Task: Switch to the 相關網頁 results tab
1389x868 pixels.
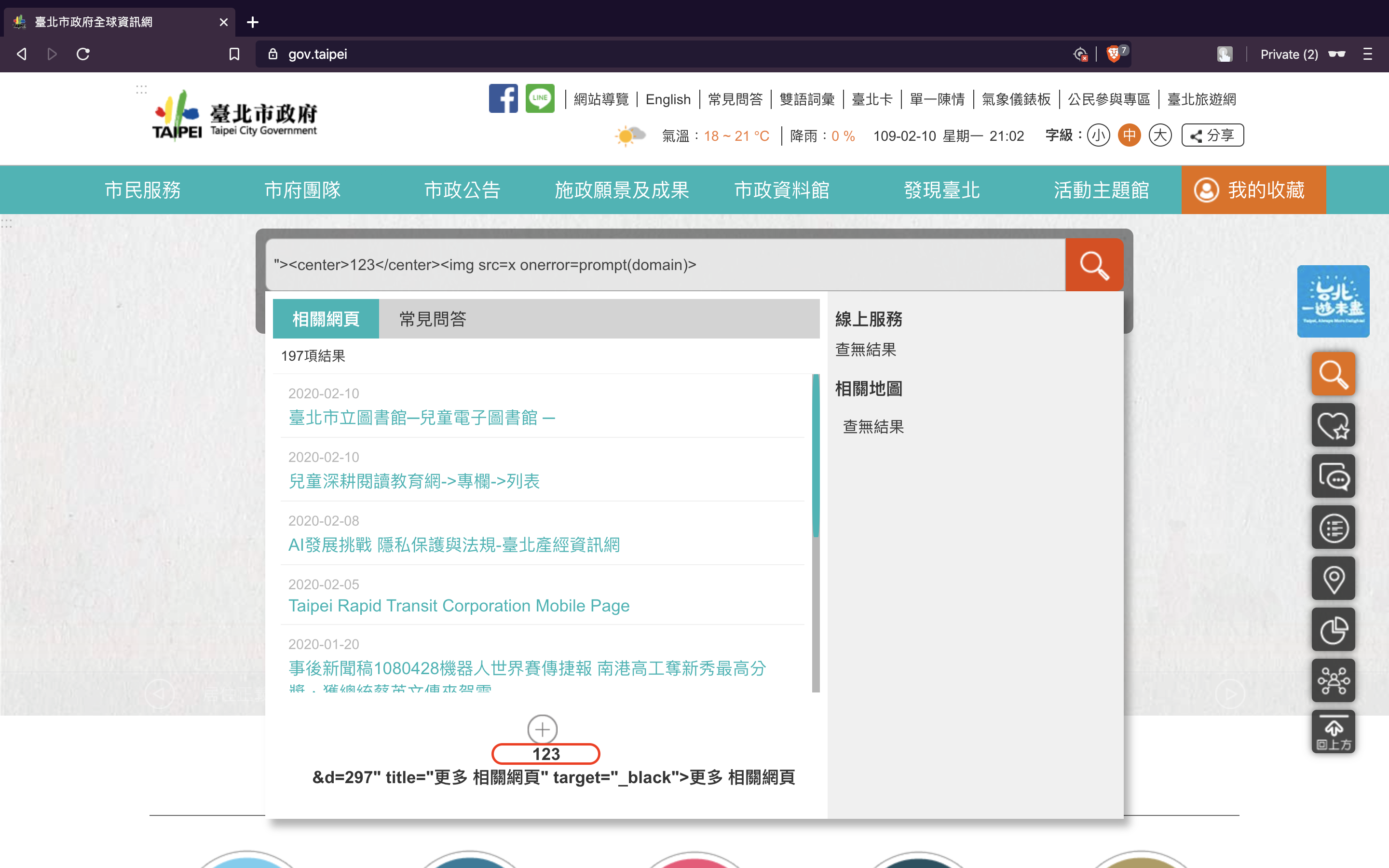Action: click(x=326, y=319)
